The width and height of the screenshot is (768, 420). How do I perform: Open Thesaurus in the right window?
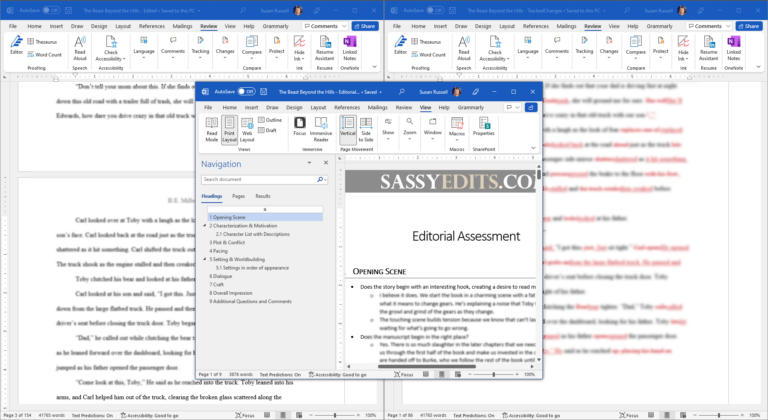tap(427, 42)
